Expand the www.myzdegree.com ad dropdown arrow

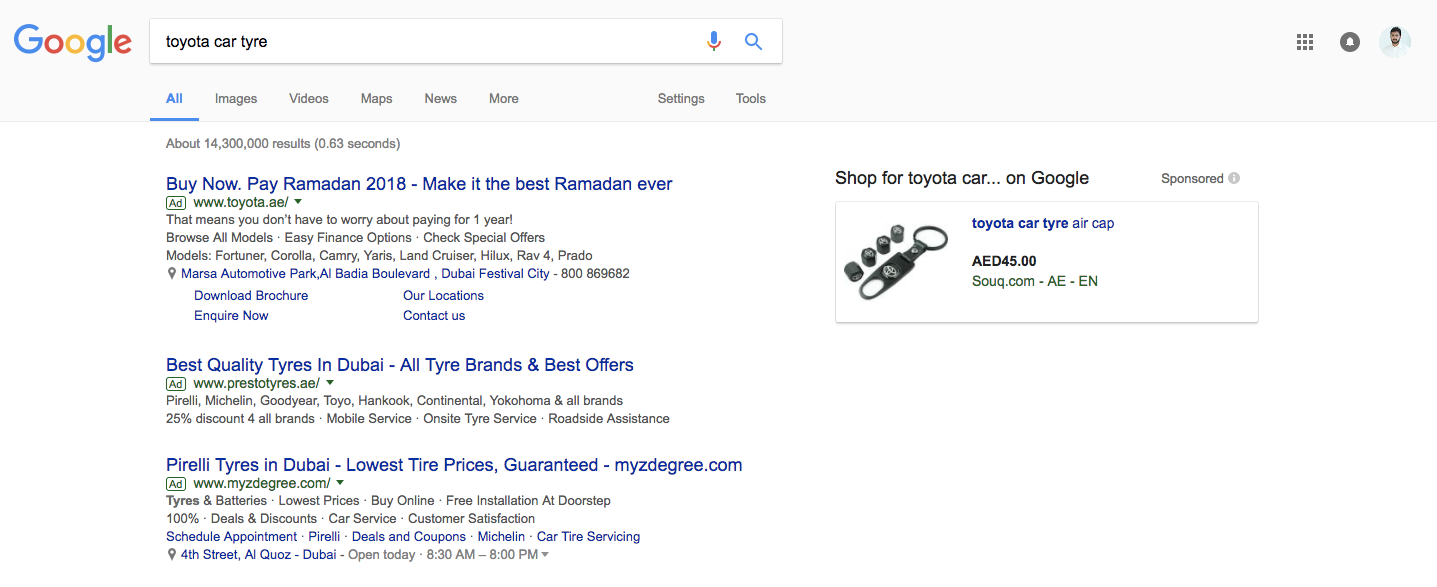340,483
